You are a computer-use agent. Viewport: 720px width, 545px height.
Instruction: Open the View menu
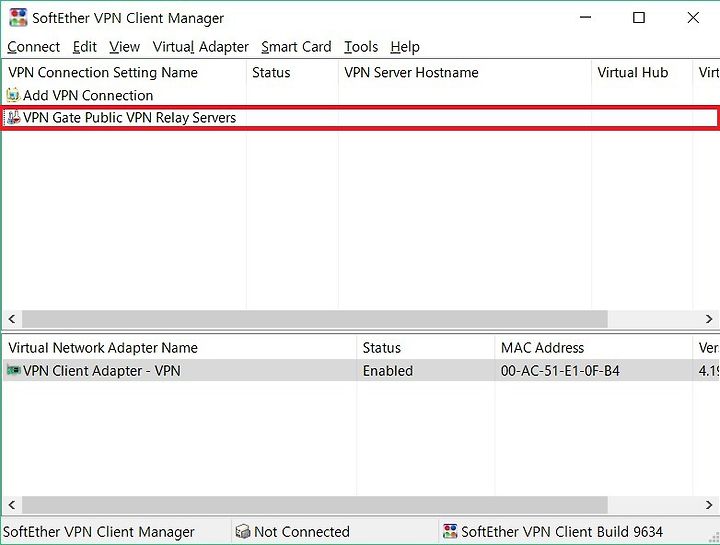tap(124, 47)
